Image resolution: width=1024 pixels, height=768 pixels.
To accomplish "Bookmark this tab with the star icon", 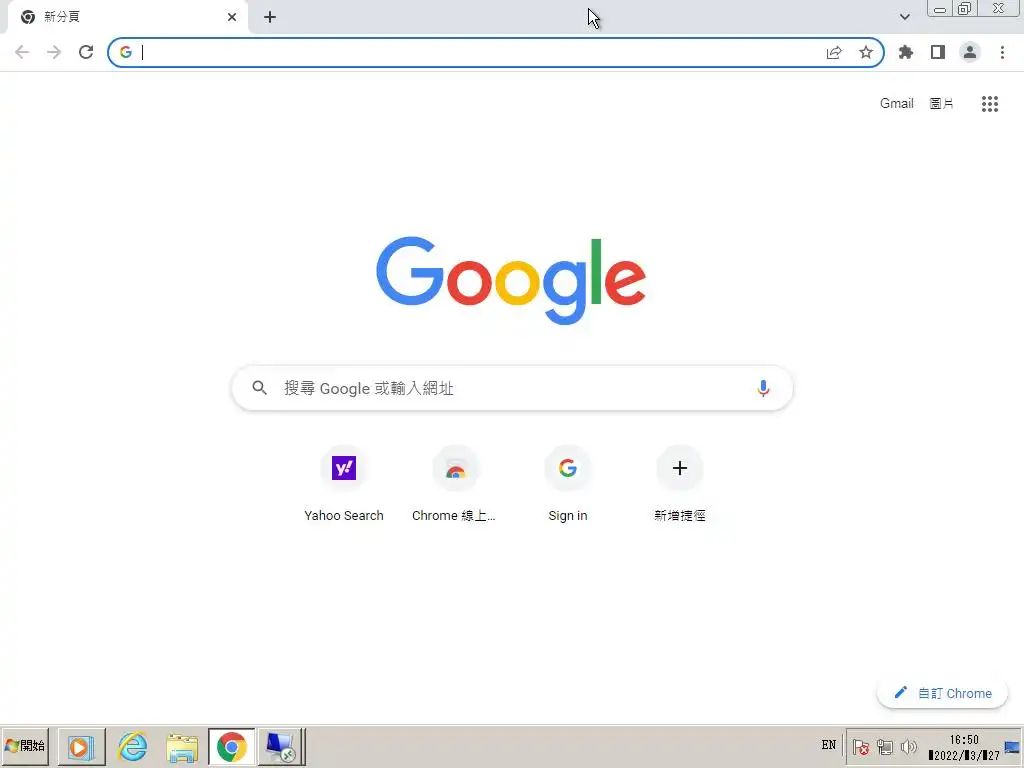I will point(866,52).
